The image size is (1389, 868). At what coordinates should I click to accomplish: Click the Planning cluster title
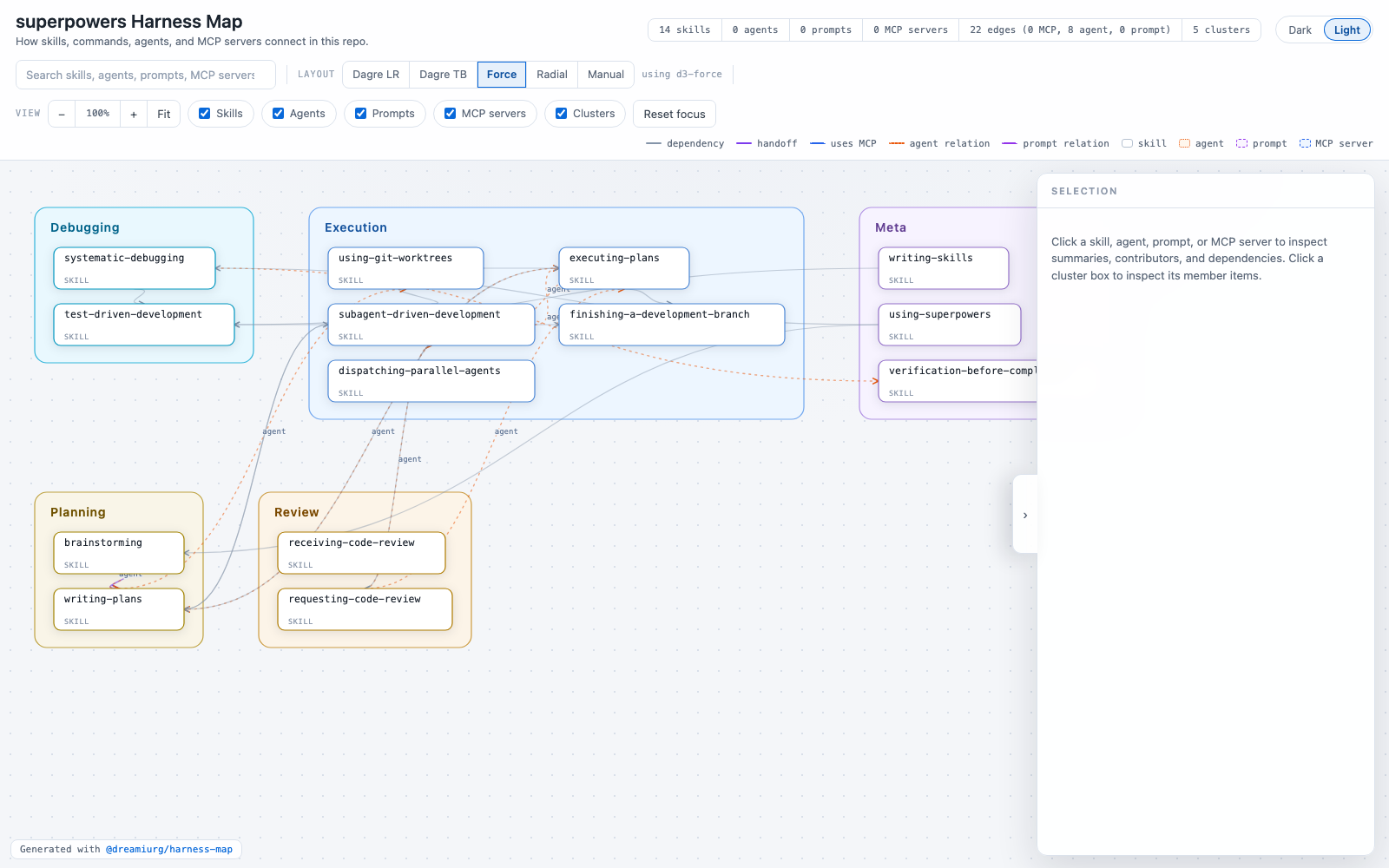(78, 512)
